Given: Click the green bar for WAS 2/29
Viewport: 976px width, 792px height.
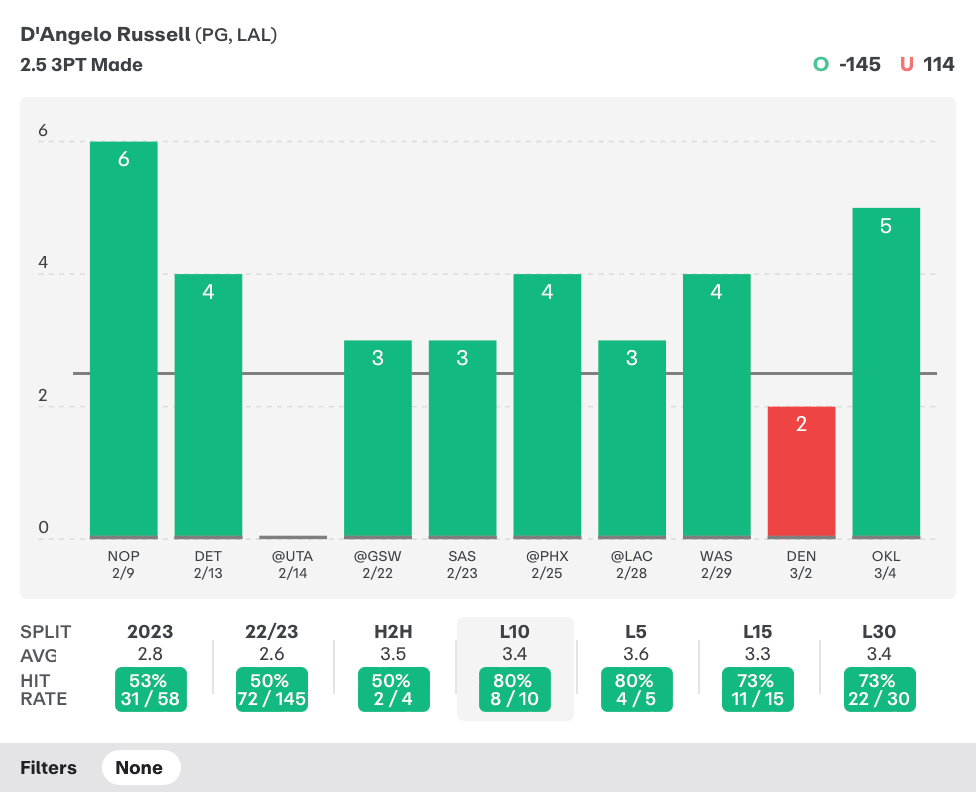Looking at the screenshot, I should coord(716,406).
